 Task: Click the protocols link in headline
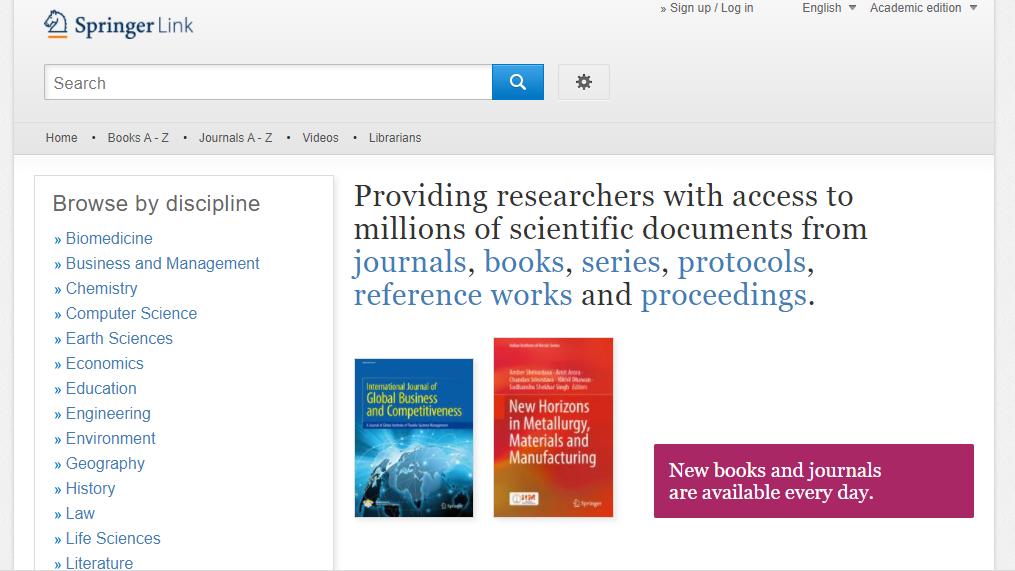coord(741,262)
